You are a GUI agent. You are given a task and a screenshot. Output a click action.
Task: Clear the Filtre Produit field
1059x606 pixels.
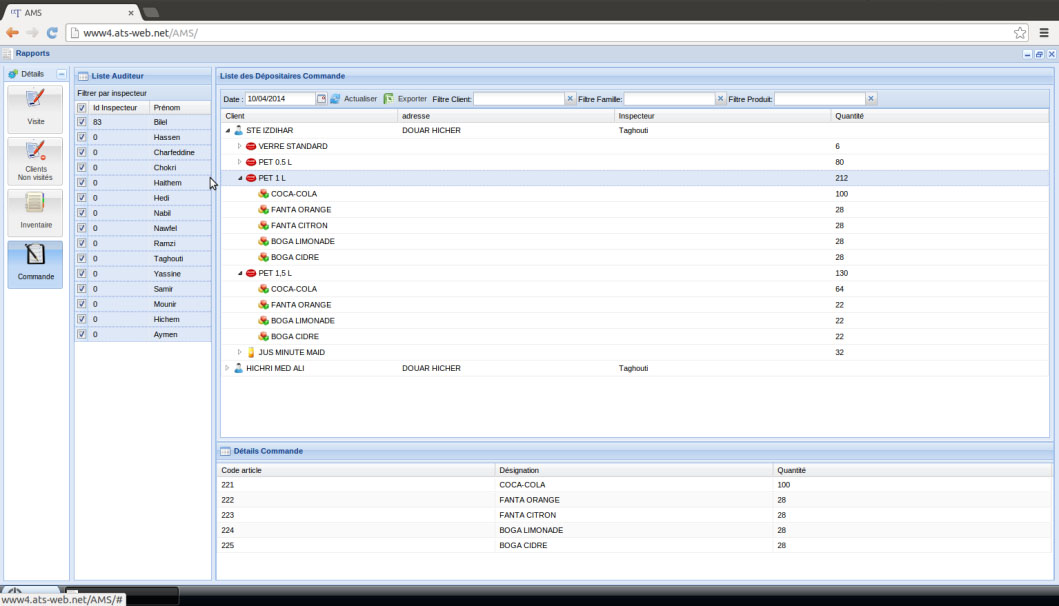(x=871, y=99)
